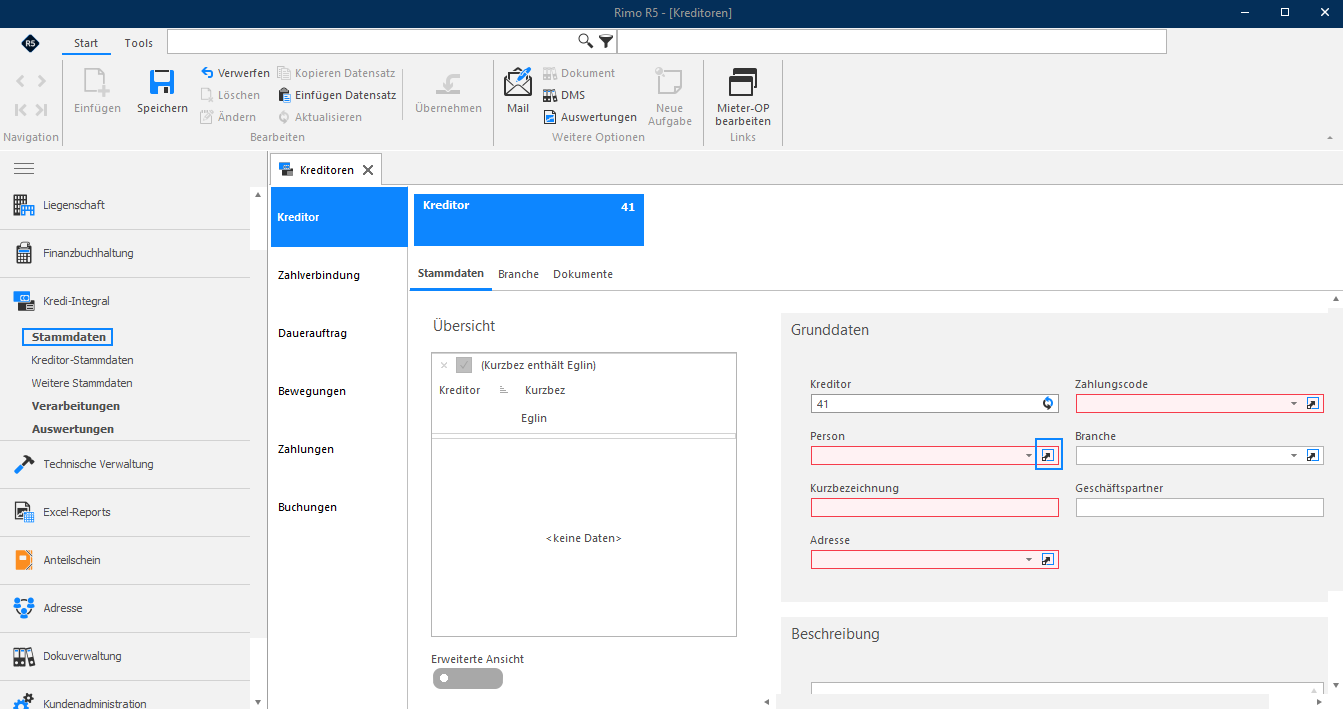1343x709 pixels.
Task: Click the search magnifier icon
Action: coord(586,41)
